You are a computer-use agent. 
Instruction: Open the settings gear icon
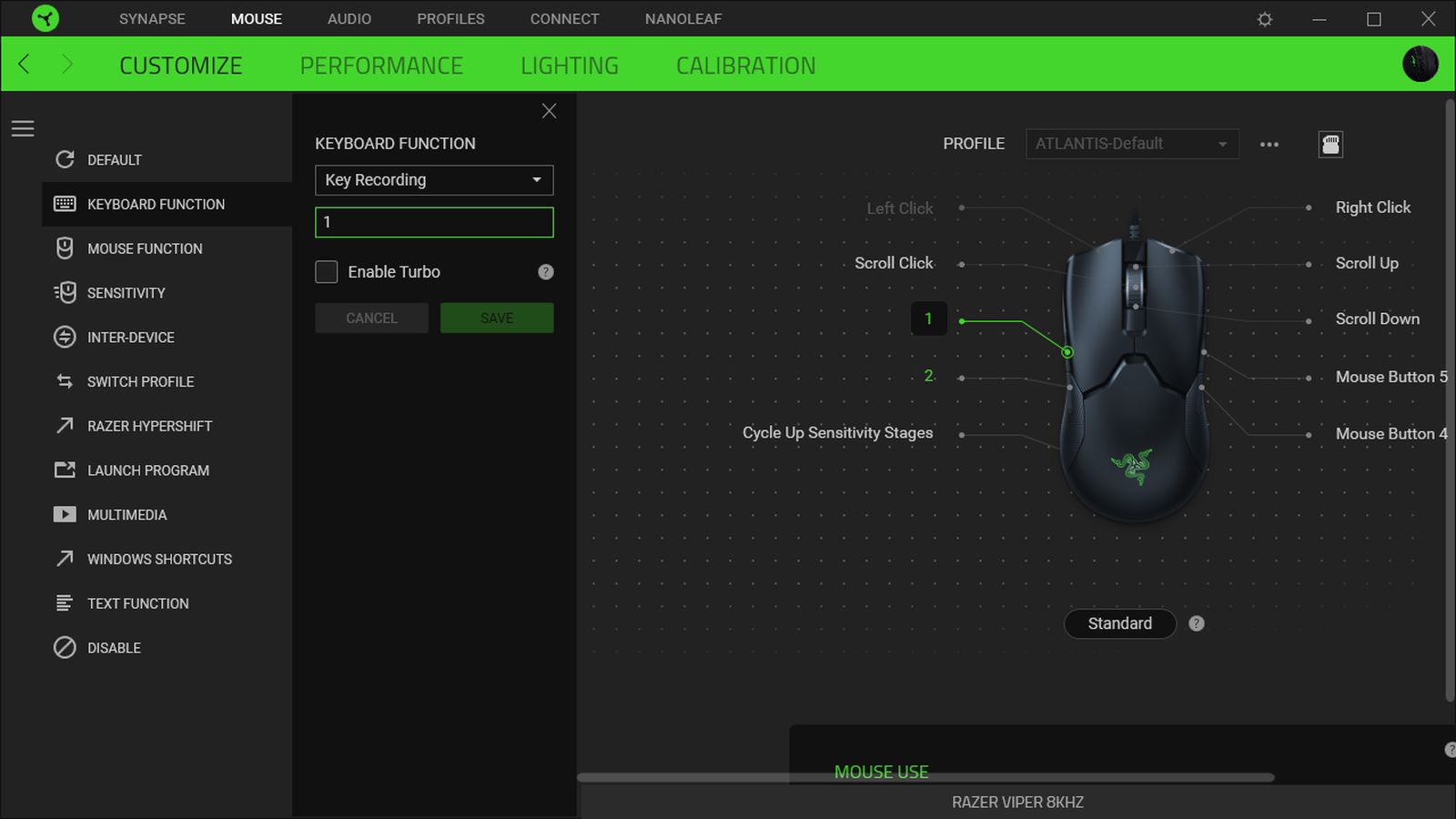(x=1265, y=19)
